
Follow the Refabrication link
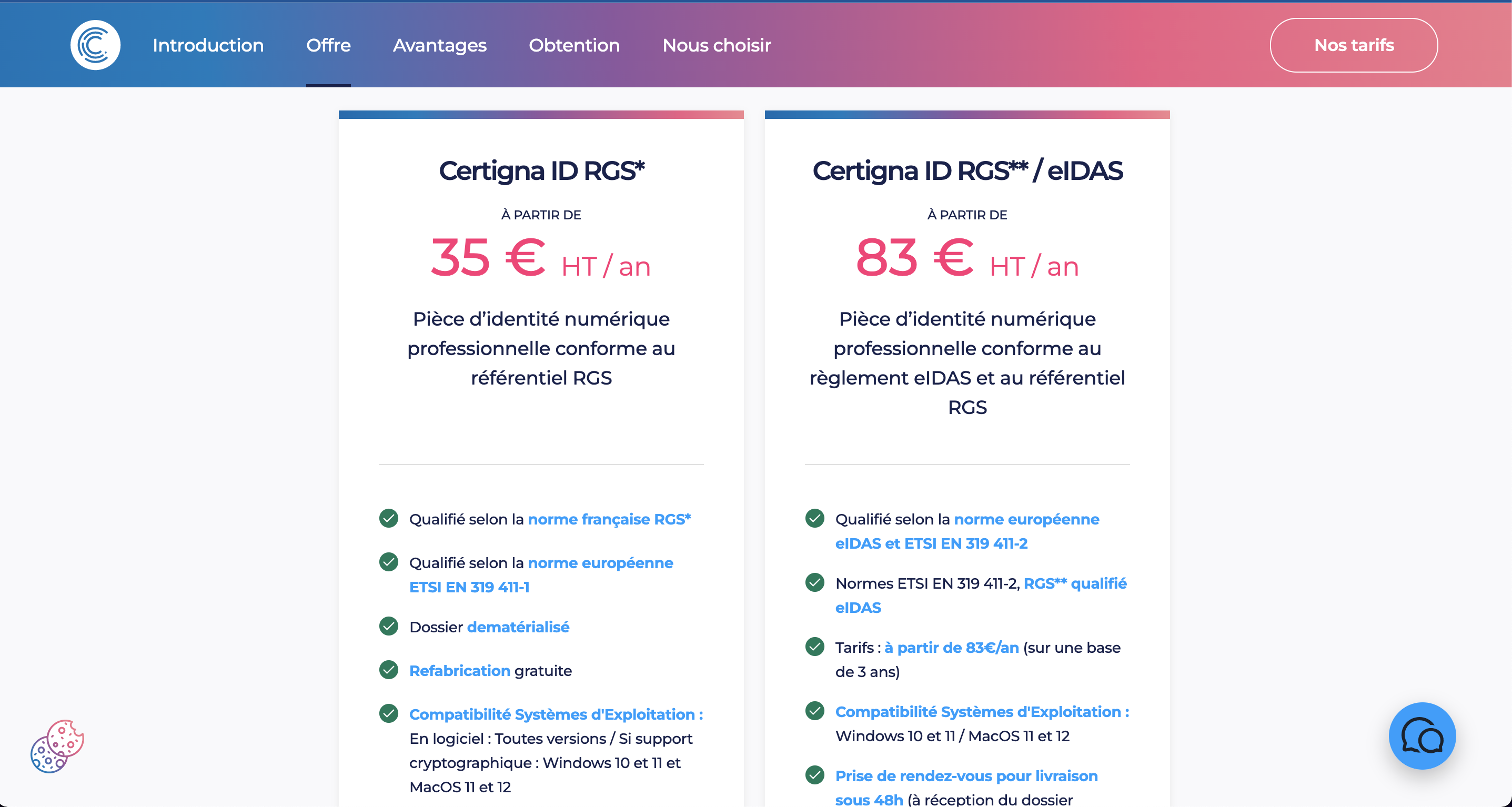[460, 671]
